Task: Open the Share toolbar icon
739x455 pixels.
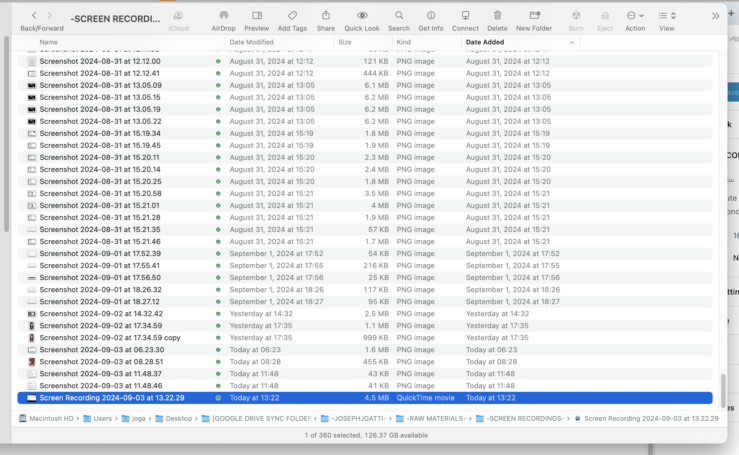Action: click(x=326, y=16)
